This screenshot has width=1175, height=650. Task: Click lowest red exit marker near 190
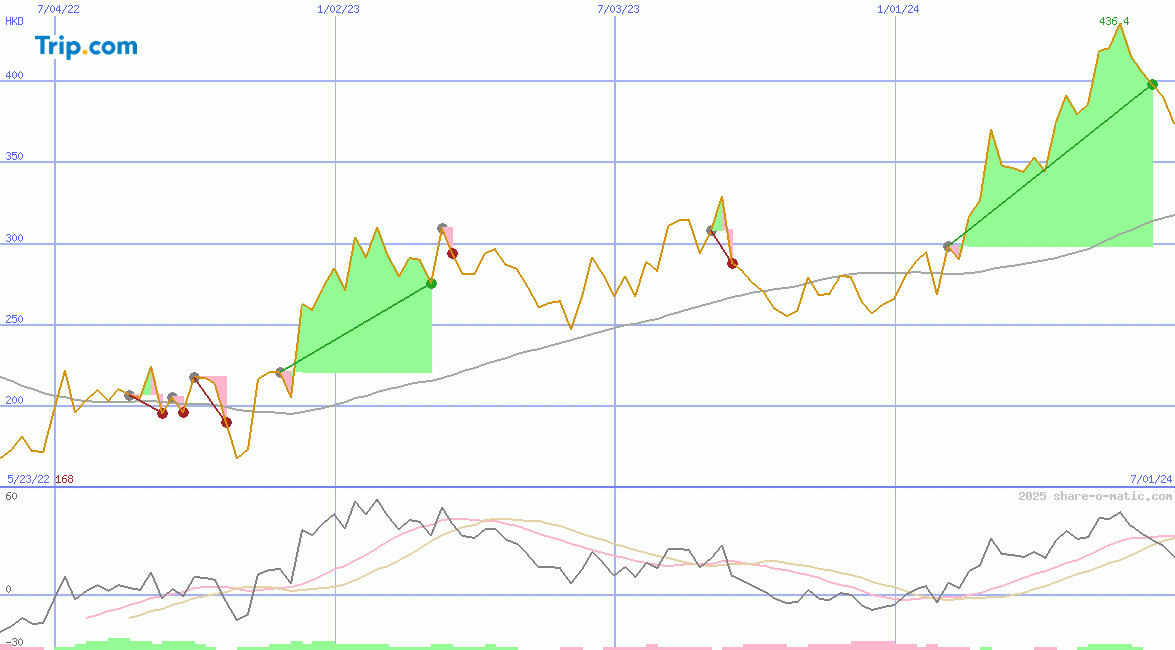(226, 423)
